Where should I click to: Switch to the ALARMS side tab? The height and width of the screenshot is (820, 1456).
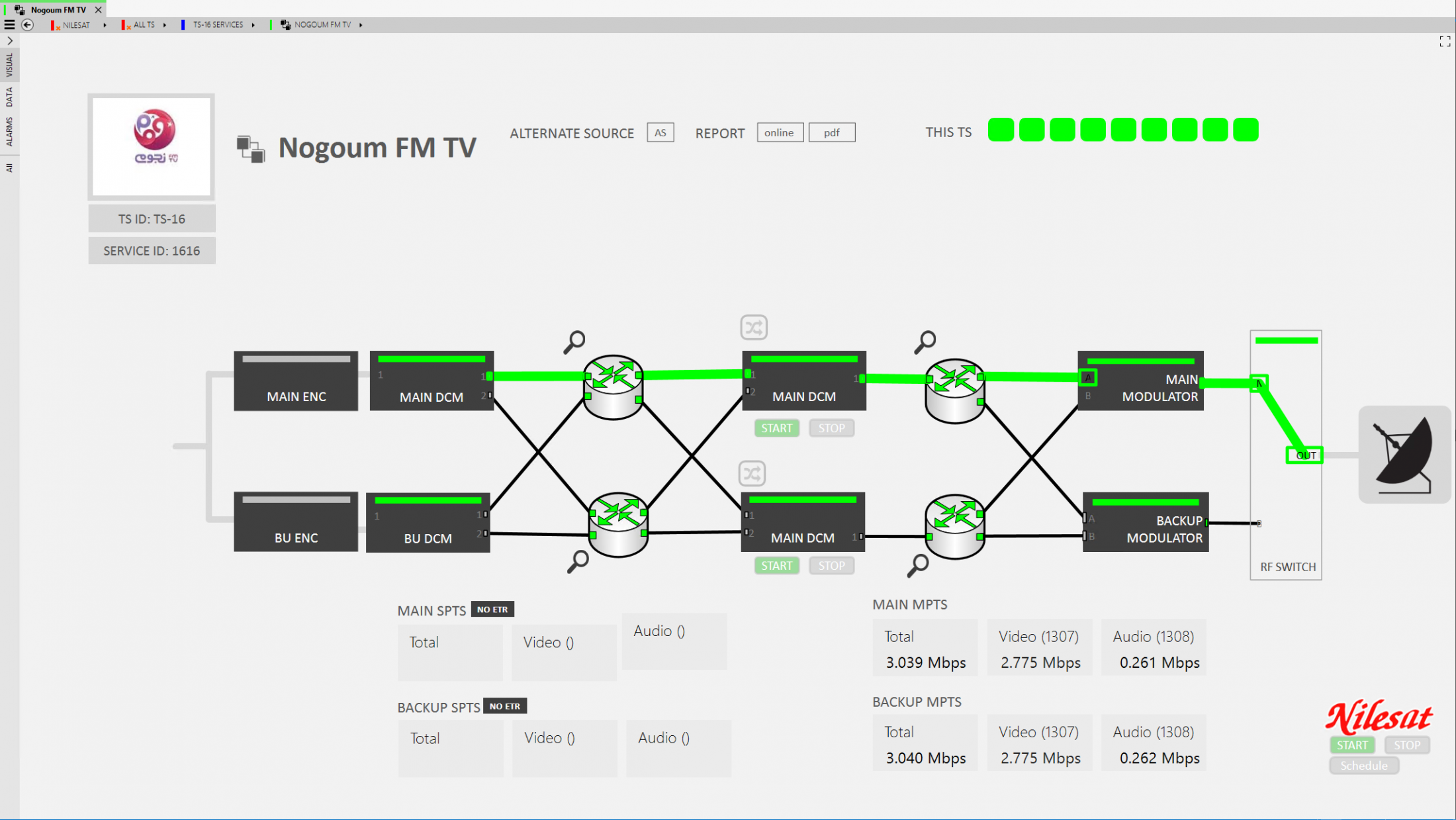click(x=9, y=132)
